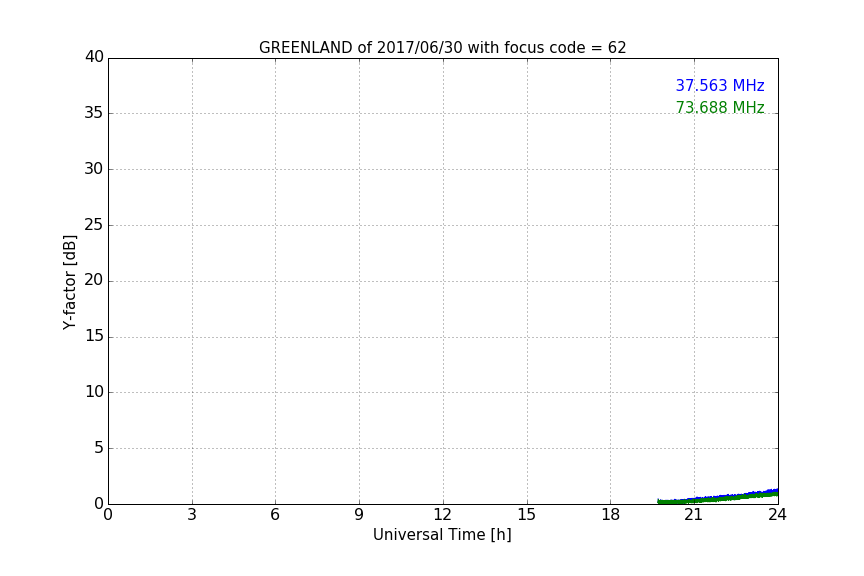864x576 pixels.
Task: Click y-axis tick label 15
Action: (94, 336)
